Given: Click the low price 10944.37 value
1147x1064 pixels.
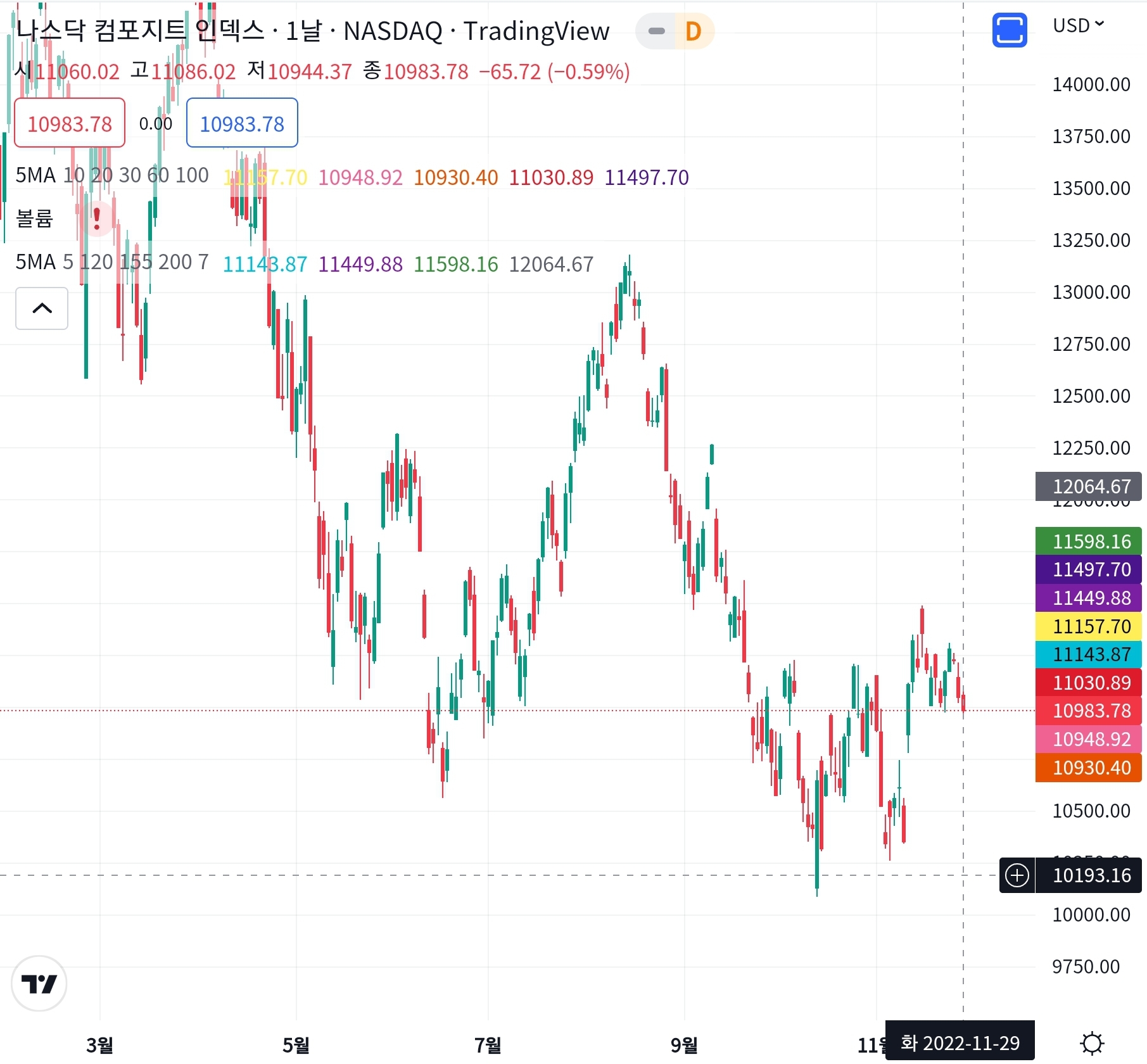Looking at the screenshot, I should [309, 72].
